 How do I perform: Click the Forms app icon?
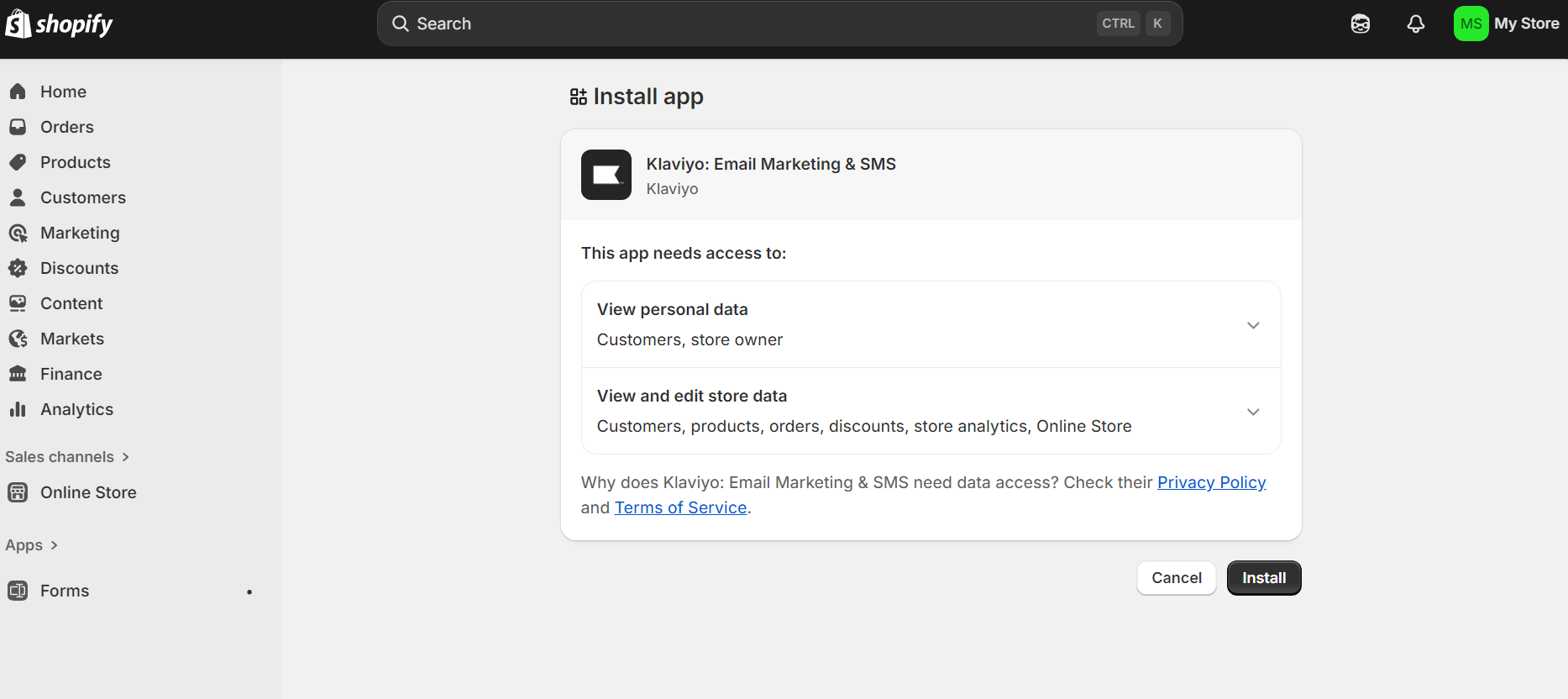pos(18,591)
